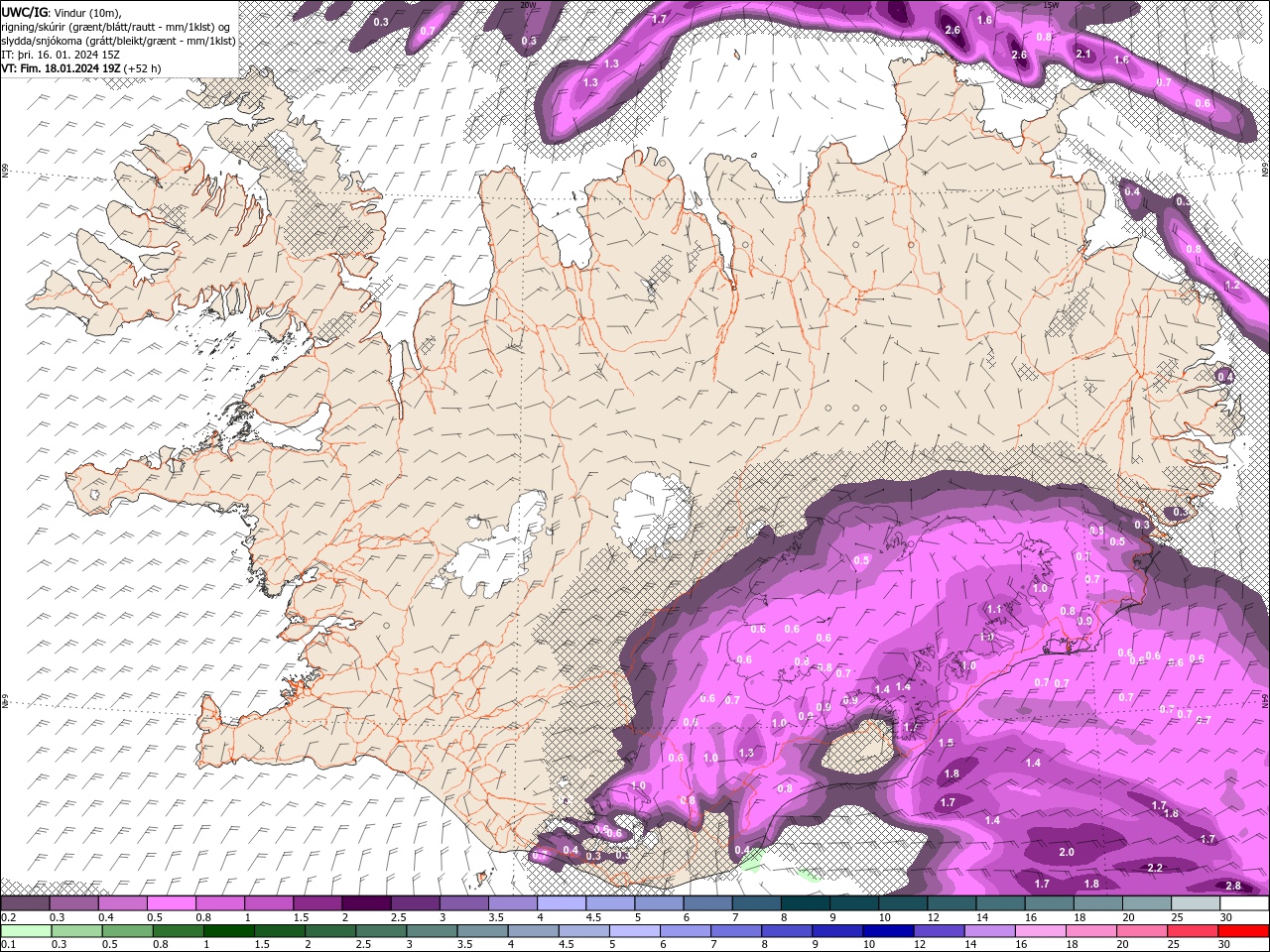Click the '25' label in the upper legend row

(x=1178, y=917)
